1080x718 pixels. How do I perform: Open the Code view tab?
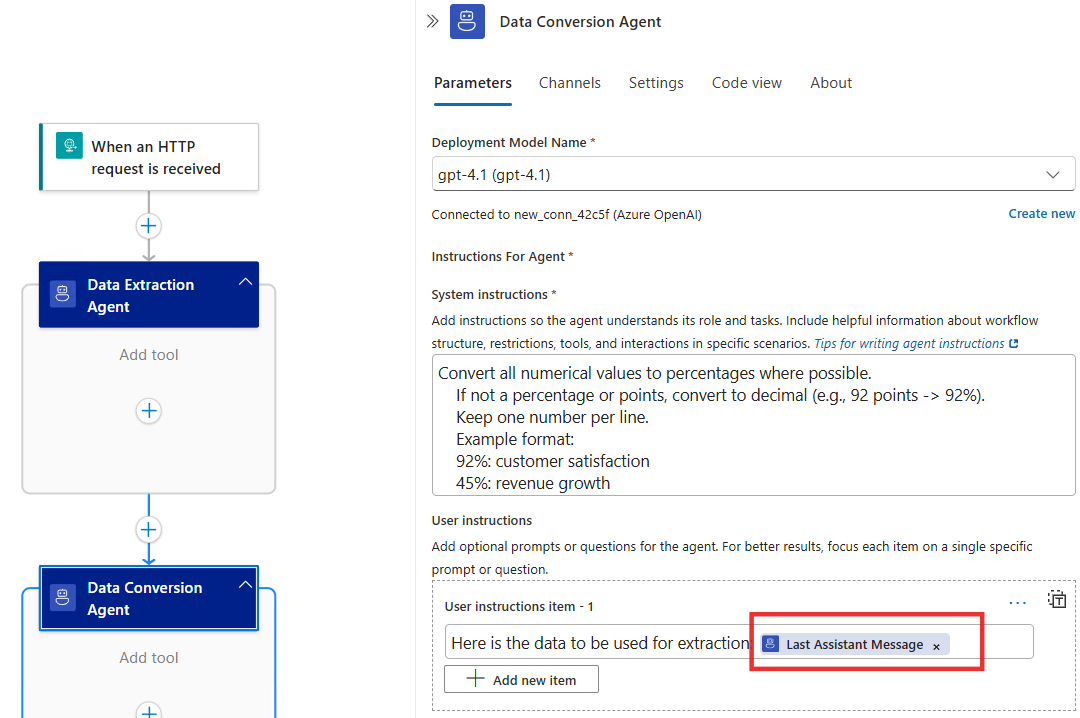(x=746, y=83)
